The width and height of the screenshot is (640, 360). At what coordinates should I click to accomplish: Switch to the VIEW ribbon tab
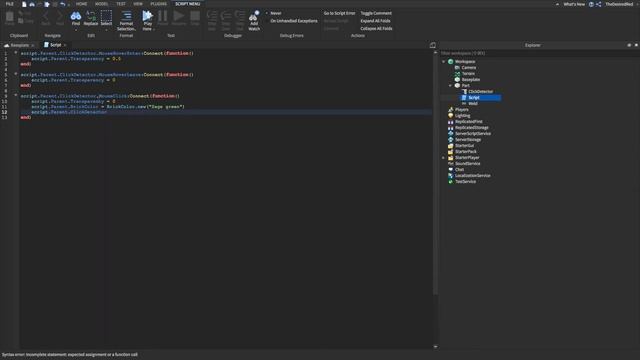(138, 4)
